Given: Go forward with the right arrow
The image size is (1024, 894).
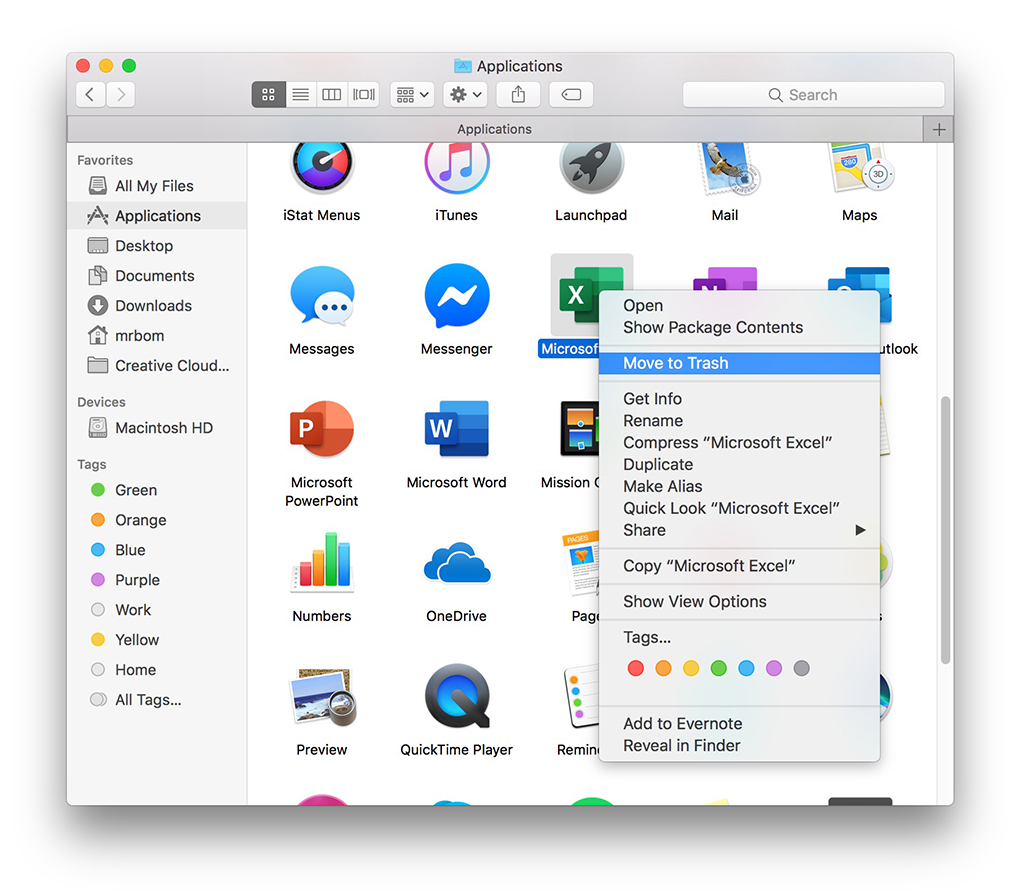Looking at the screenshot, I should coord(121,95).
